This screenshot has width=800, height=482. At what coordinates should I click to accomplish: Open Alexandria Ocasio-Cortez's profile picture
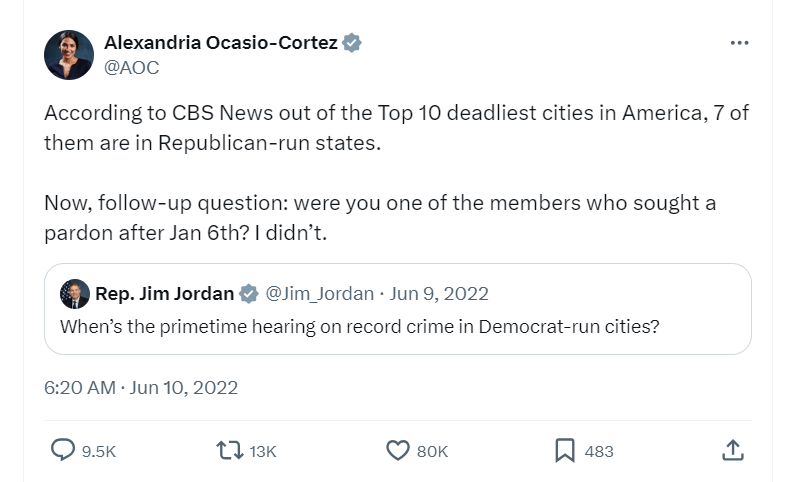tap(69, 55)
